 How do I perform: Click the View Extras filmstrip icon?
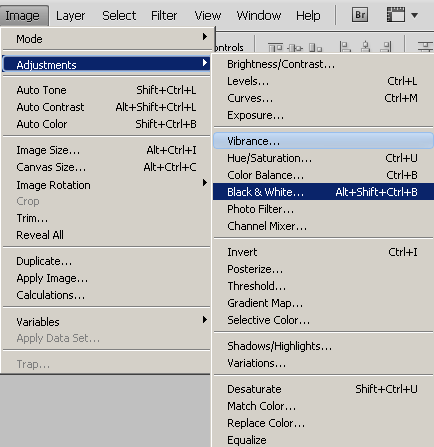pos(396,15)
